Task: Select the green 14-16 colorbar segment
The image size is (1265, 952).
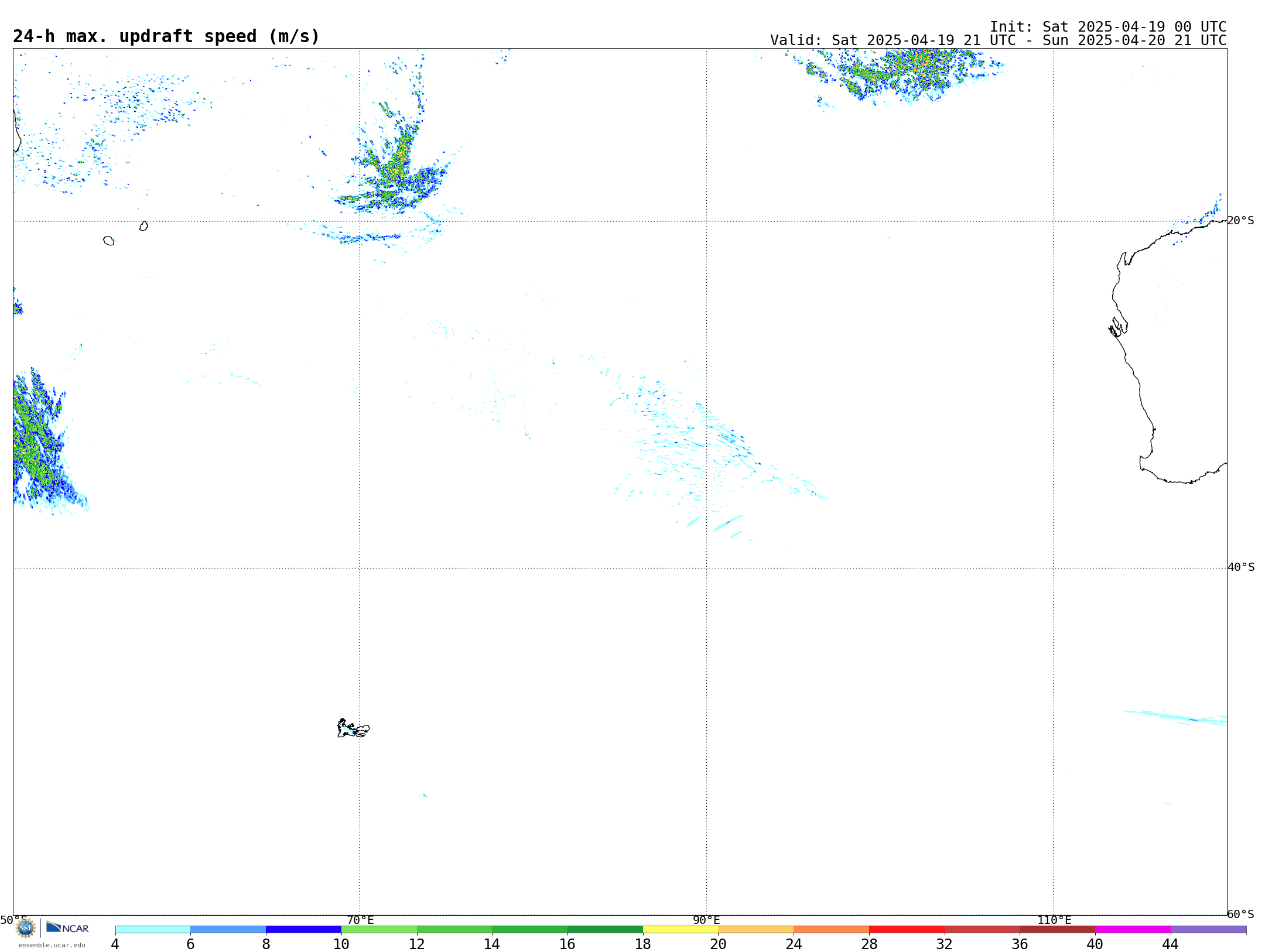Action: (530, 929)
